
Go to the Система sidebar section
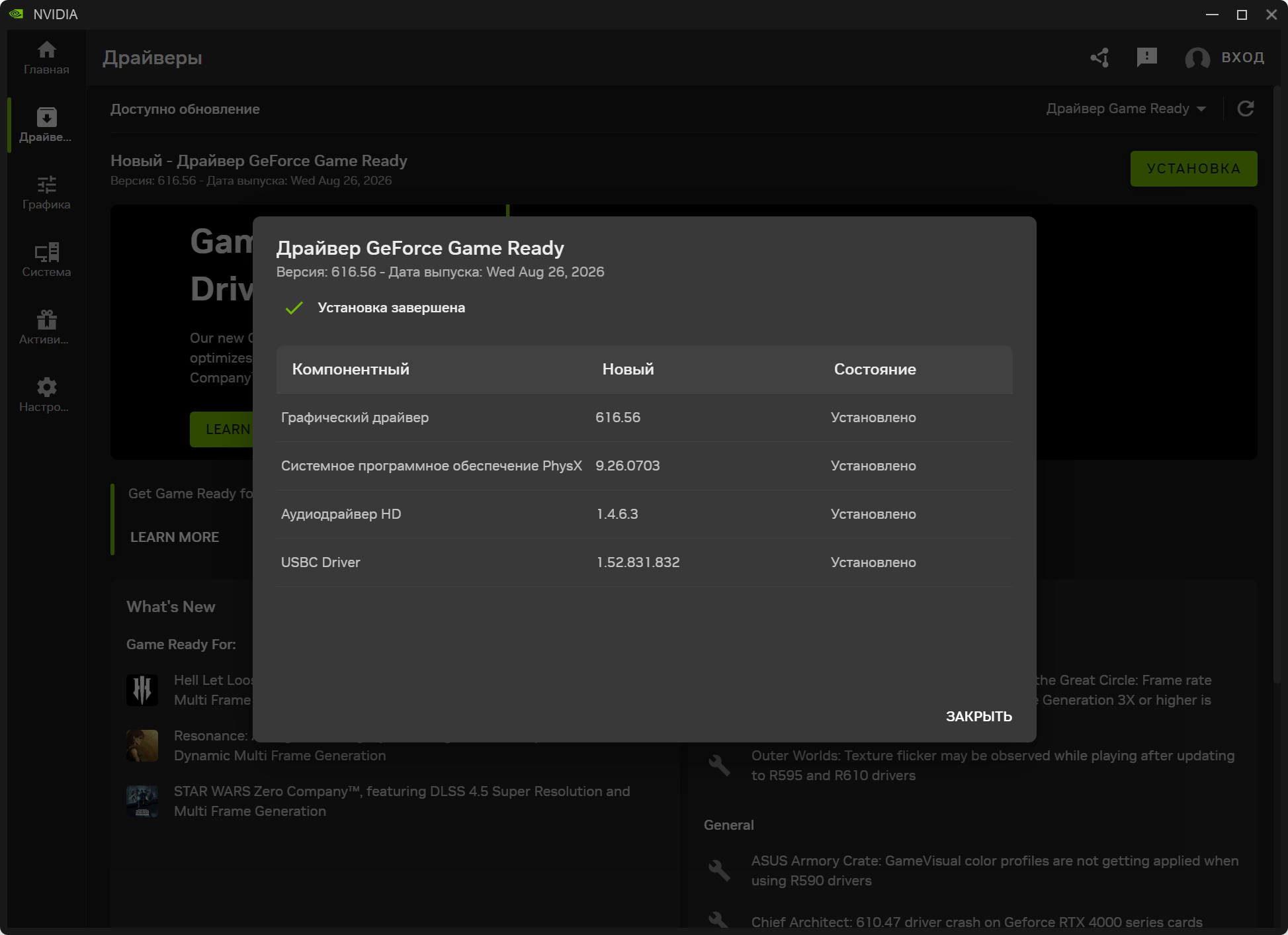46,260
